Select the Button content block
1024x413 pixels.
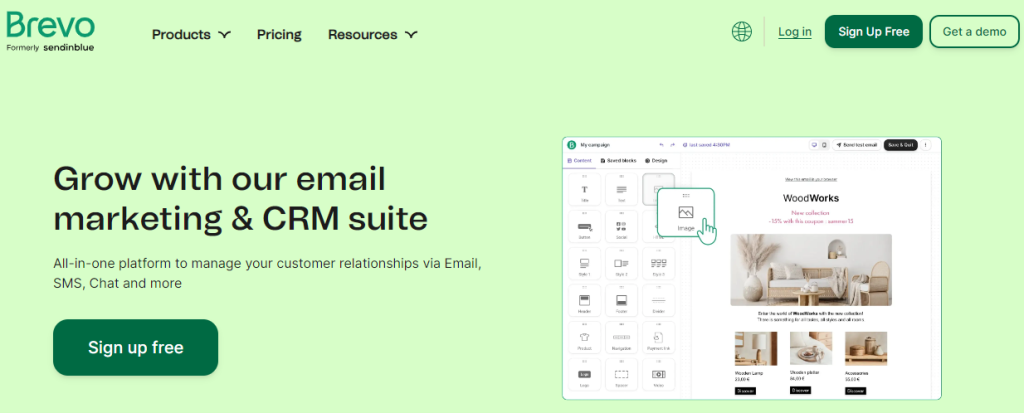(584, 227)
